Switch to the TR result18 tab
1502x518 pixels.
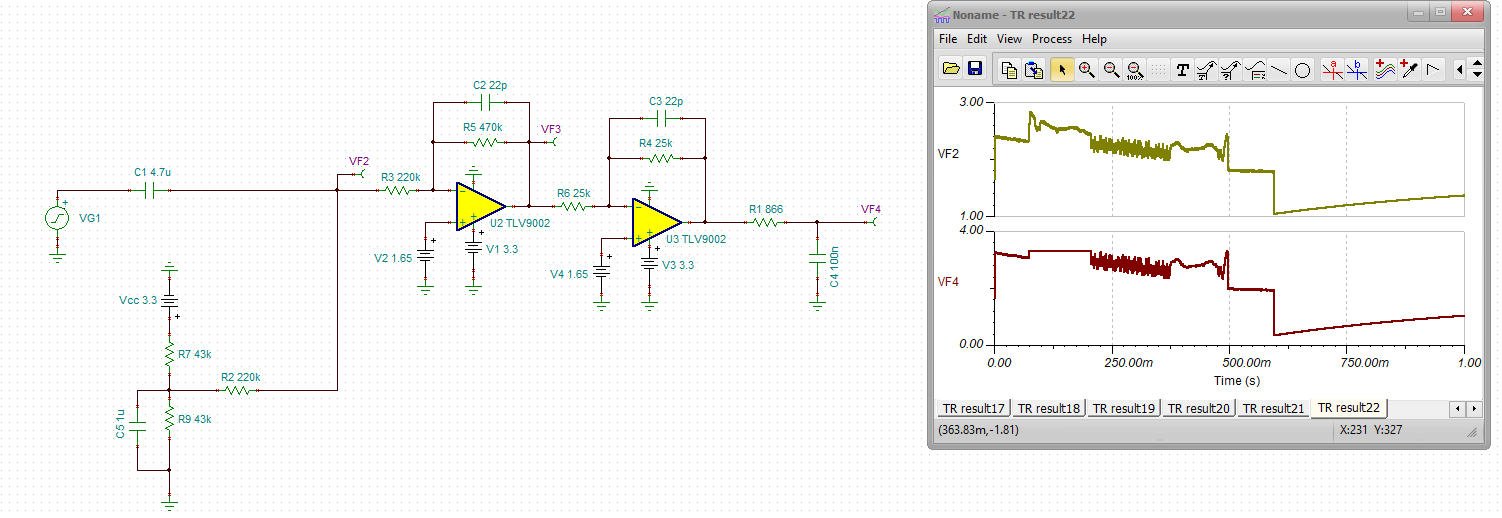pos(1048,408)
